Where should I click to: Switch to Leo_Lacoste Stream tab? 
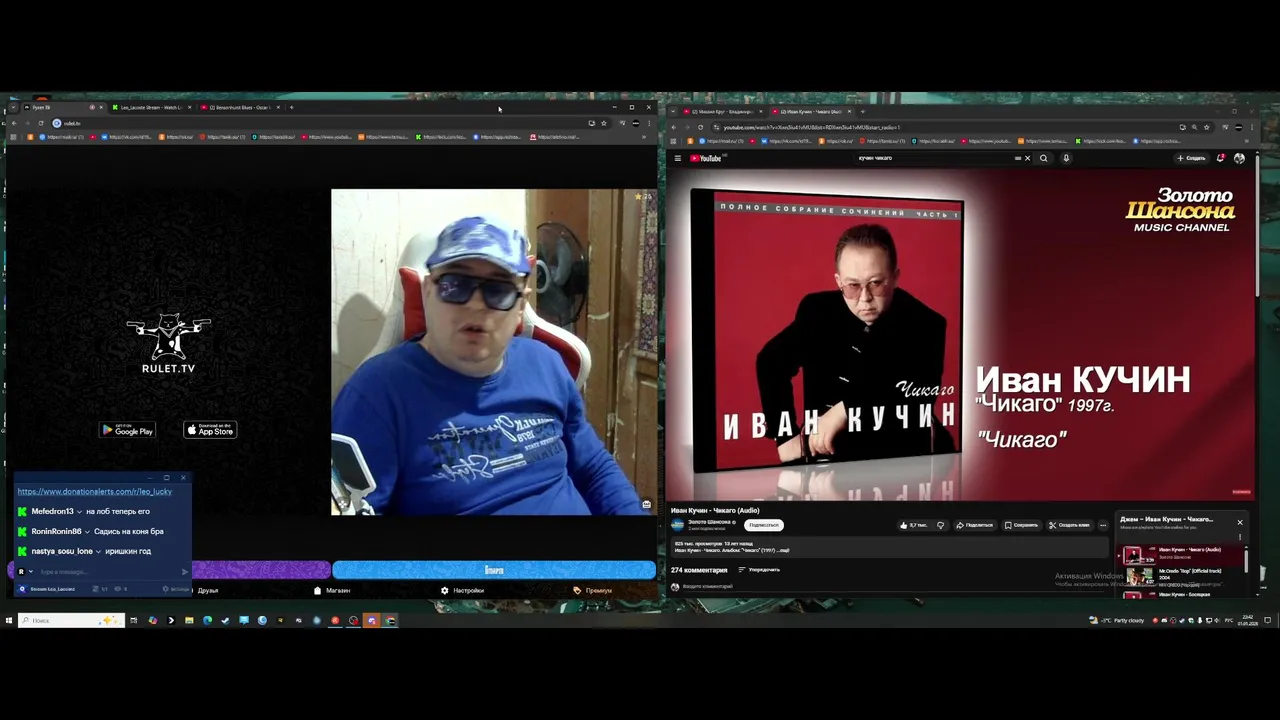coord(150,107)
